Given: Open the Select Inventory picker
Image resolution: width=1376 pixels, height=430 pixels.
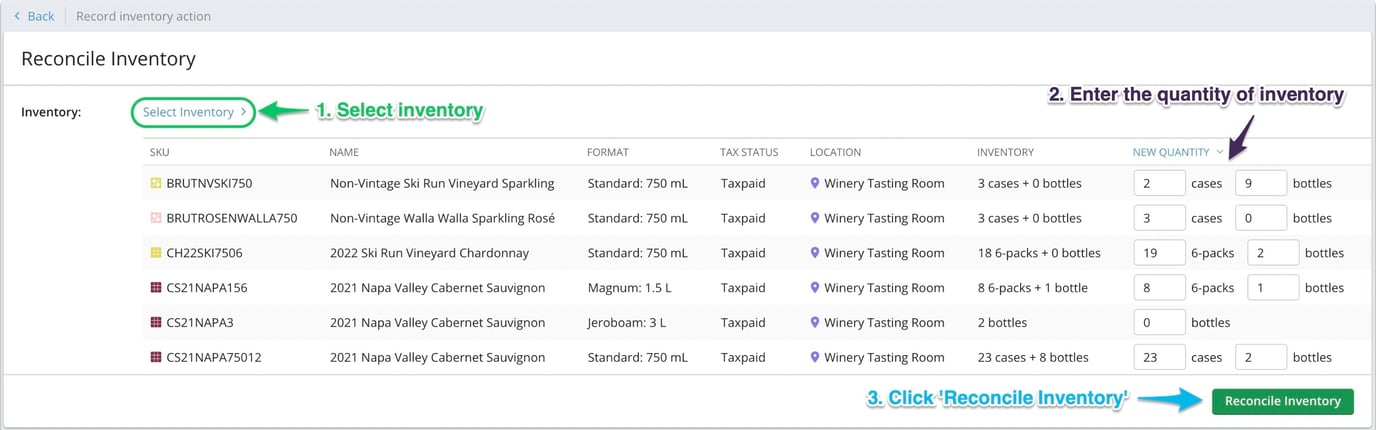Looking at the screenshot, I should tap(194, 112).
